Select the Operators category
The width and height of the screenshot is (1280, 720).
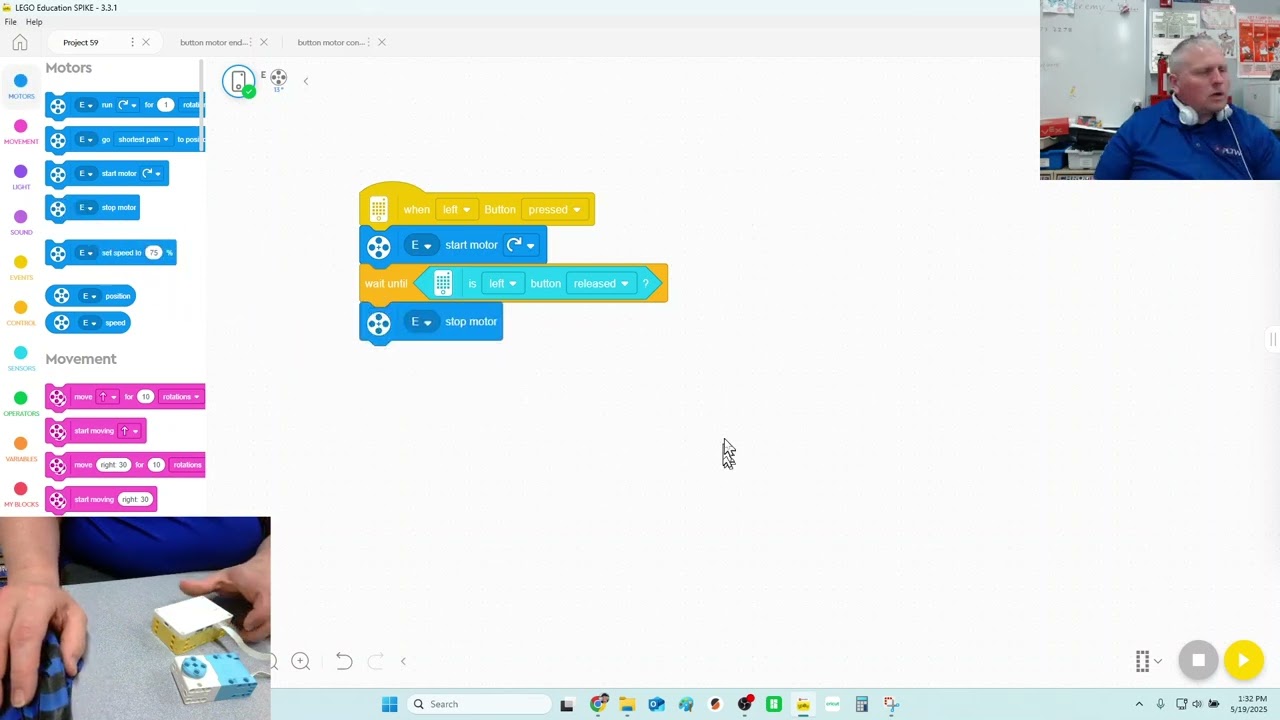[21, 404]
